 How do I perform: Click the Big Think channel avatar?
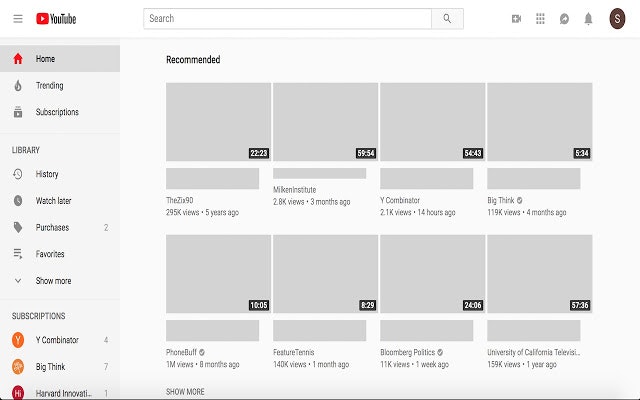18,367
